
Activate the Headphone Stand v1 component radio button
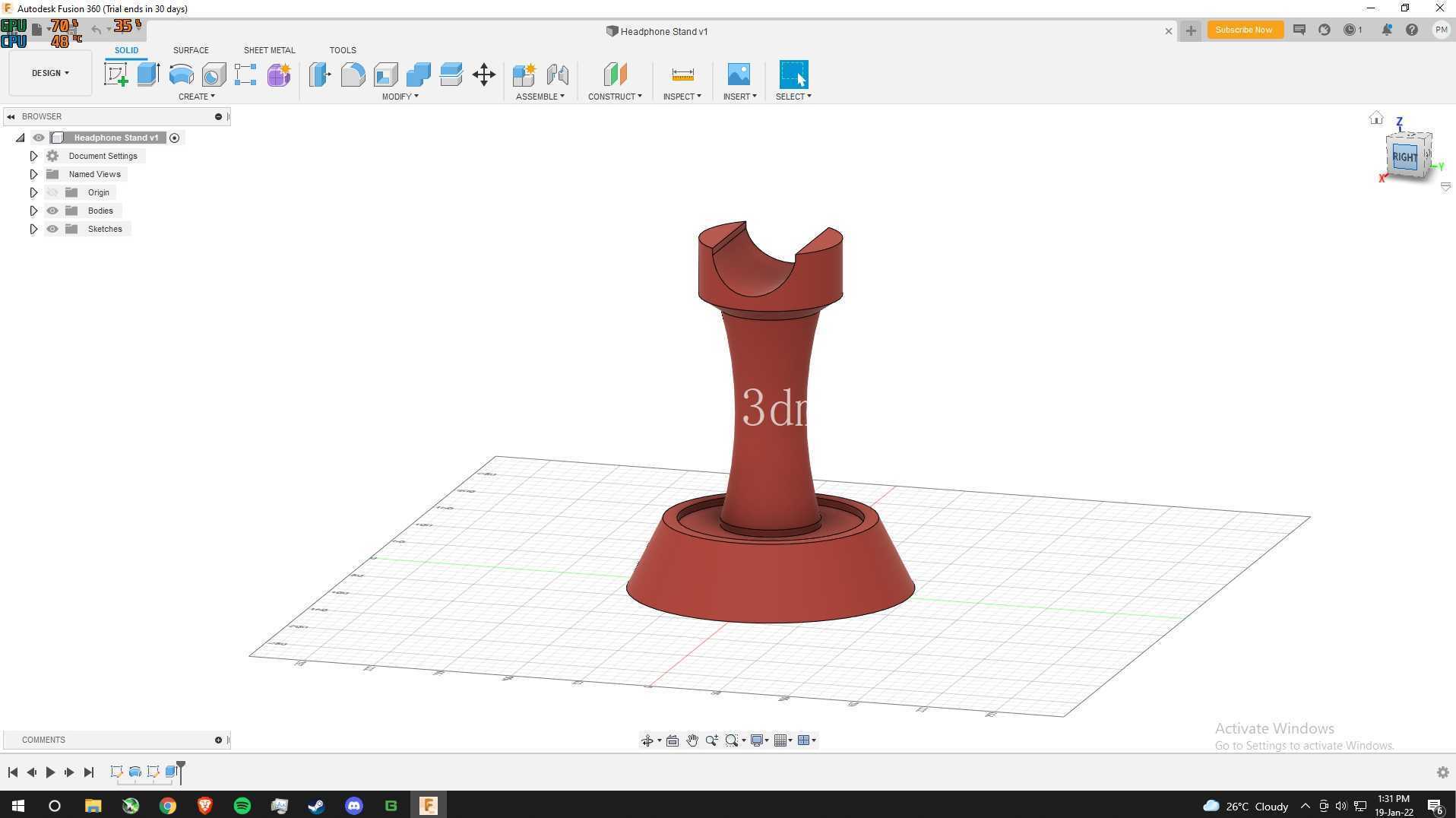pos(175,138)
